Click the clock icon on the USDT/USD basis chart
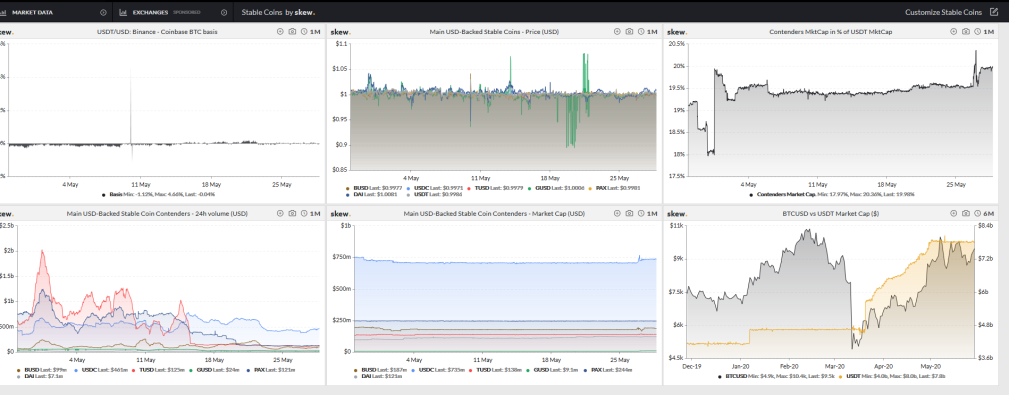The height and width of the screenshot is (395, 1009). click(x=304, y=32)
